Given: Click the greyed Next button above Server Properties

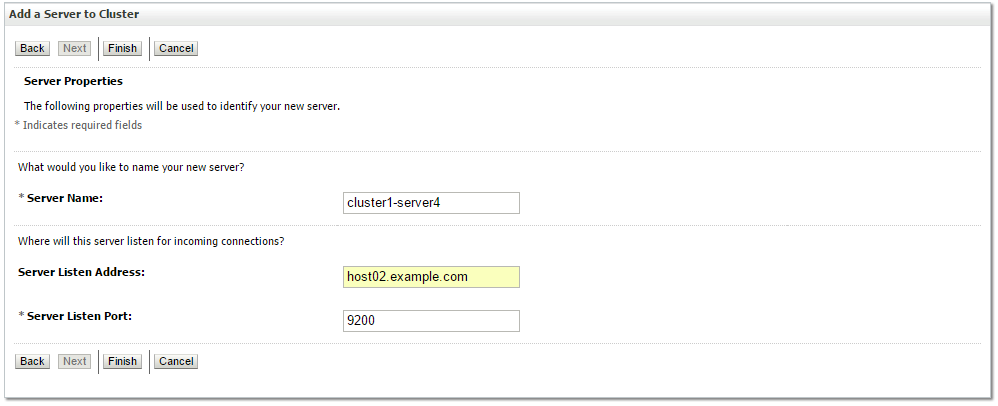Looking at the screenshot, I should click(x=74, y=48).
